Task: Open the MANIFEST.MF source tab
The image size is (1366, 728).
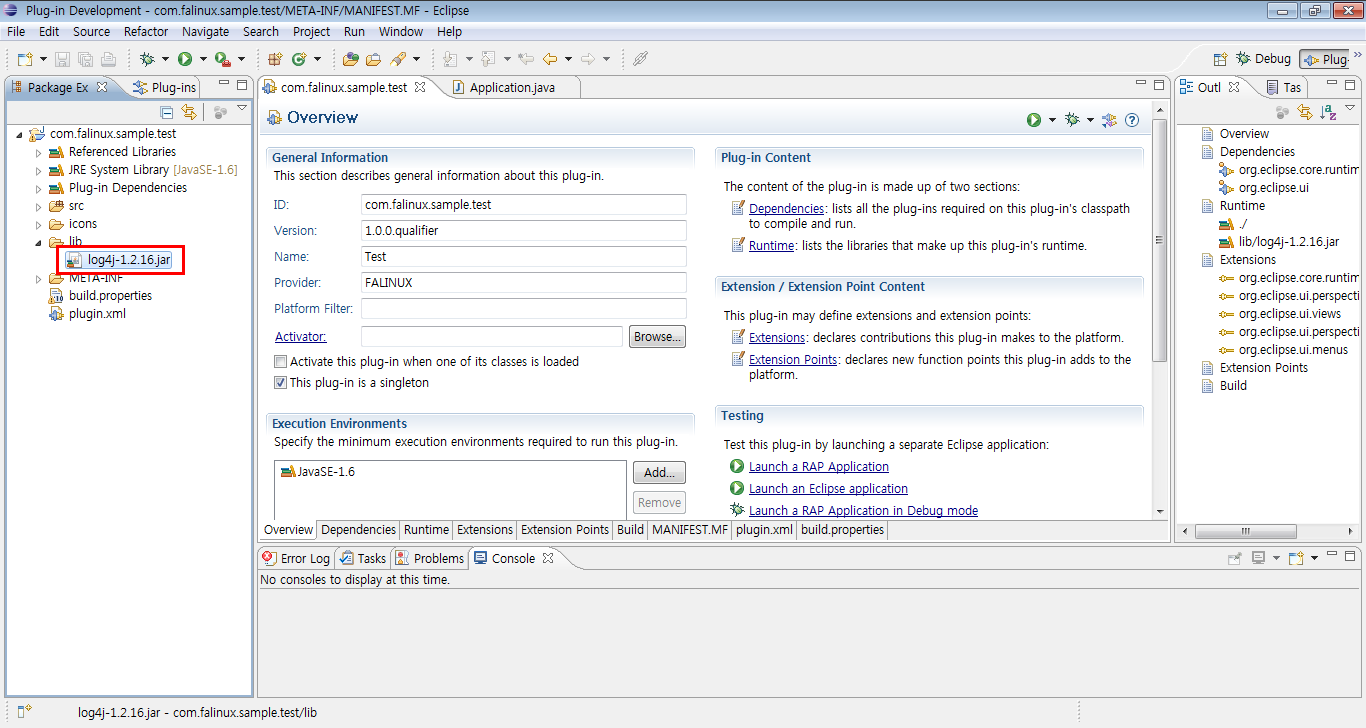Action: pos(690,530)
